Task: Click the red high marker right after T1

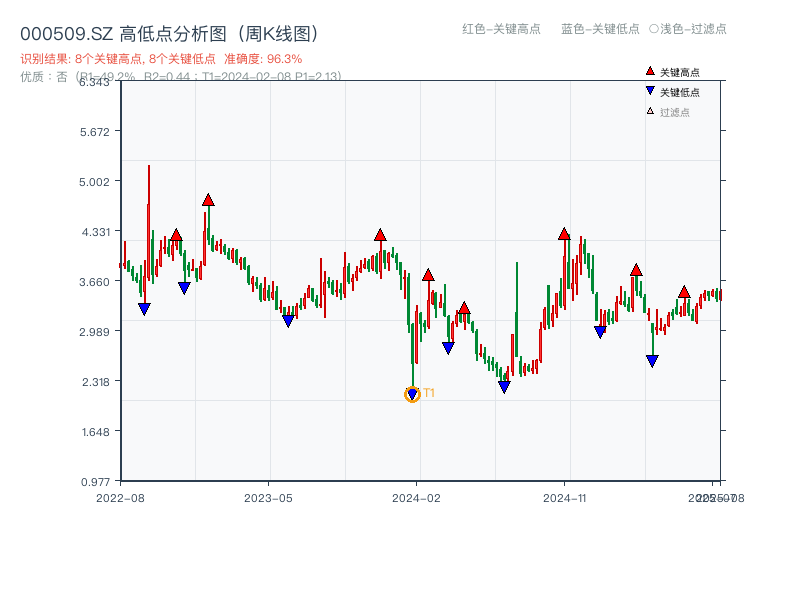Action: pos(428,275)
